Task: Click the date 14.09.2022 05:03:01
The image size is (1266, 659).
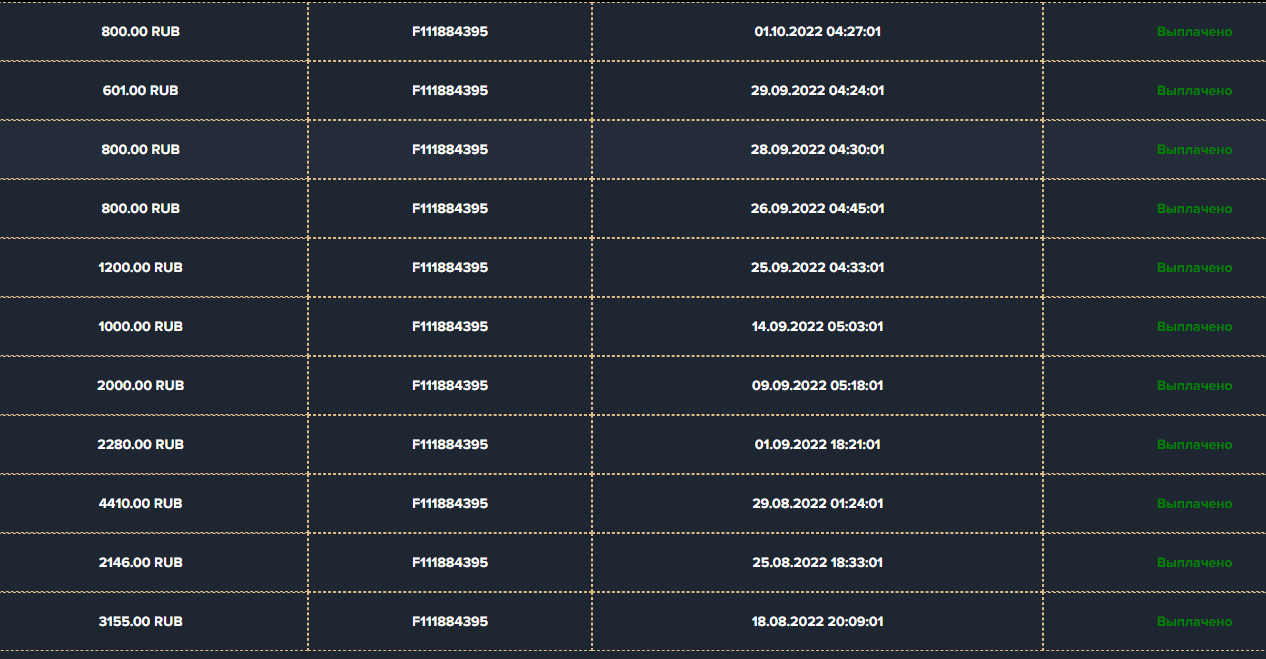Action: point(817,326)
